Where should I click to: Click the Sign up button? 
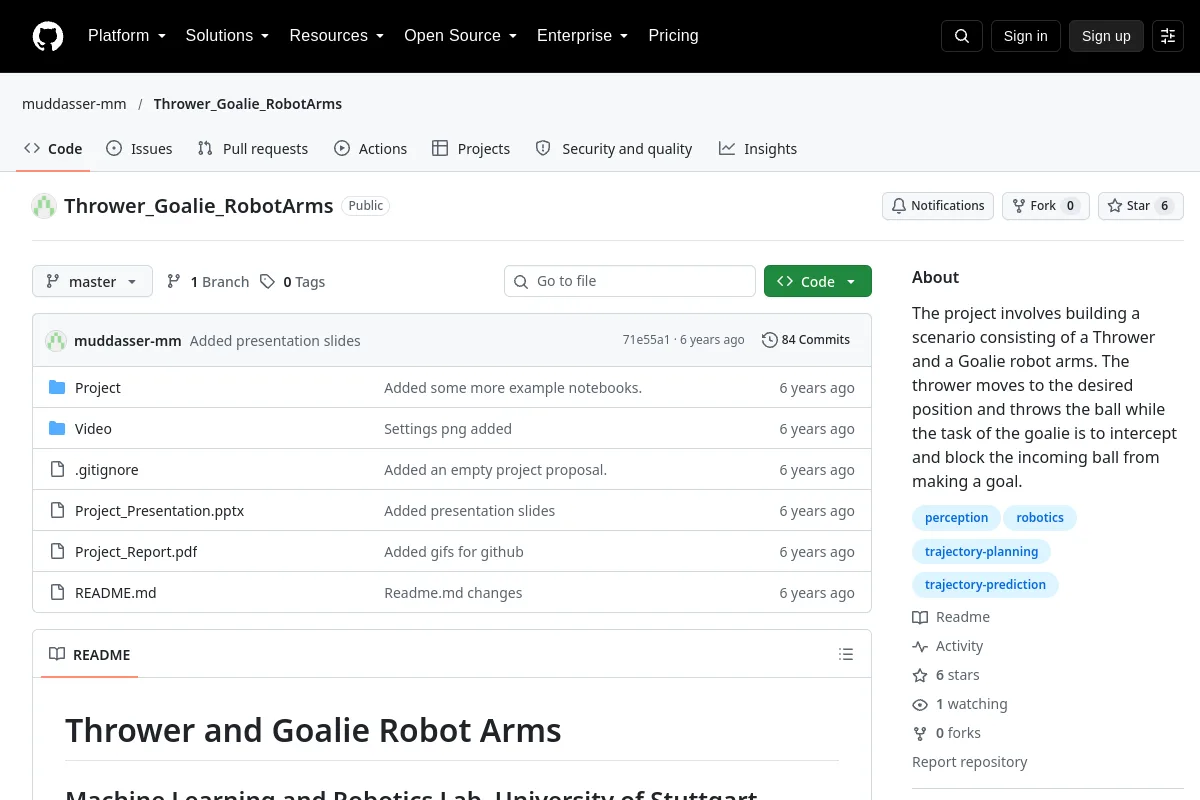pyautogui.click(x=1106, y=36)
